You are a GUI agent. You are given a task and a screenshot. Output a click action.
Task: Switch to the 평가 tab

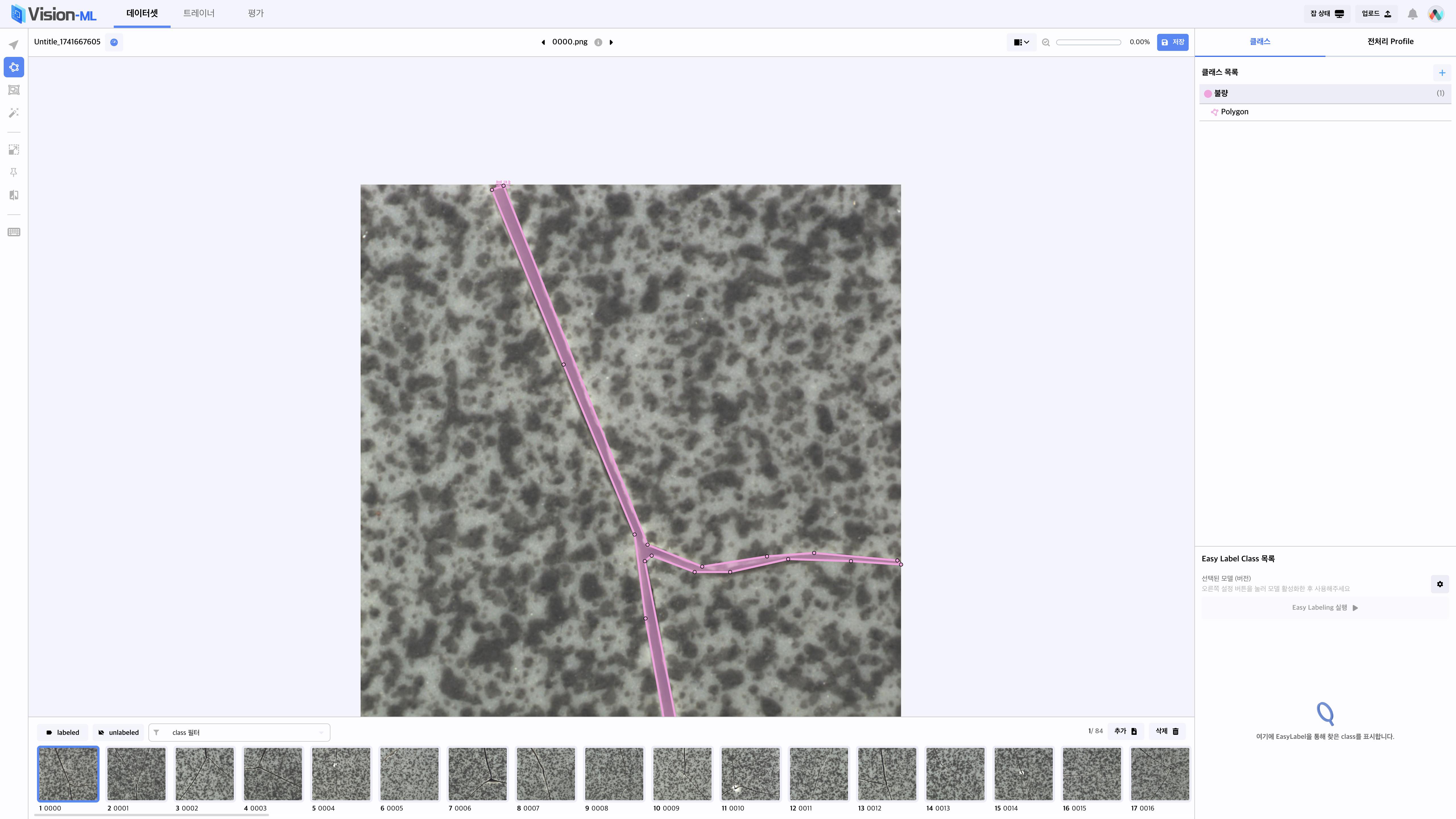coord(255,13)
